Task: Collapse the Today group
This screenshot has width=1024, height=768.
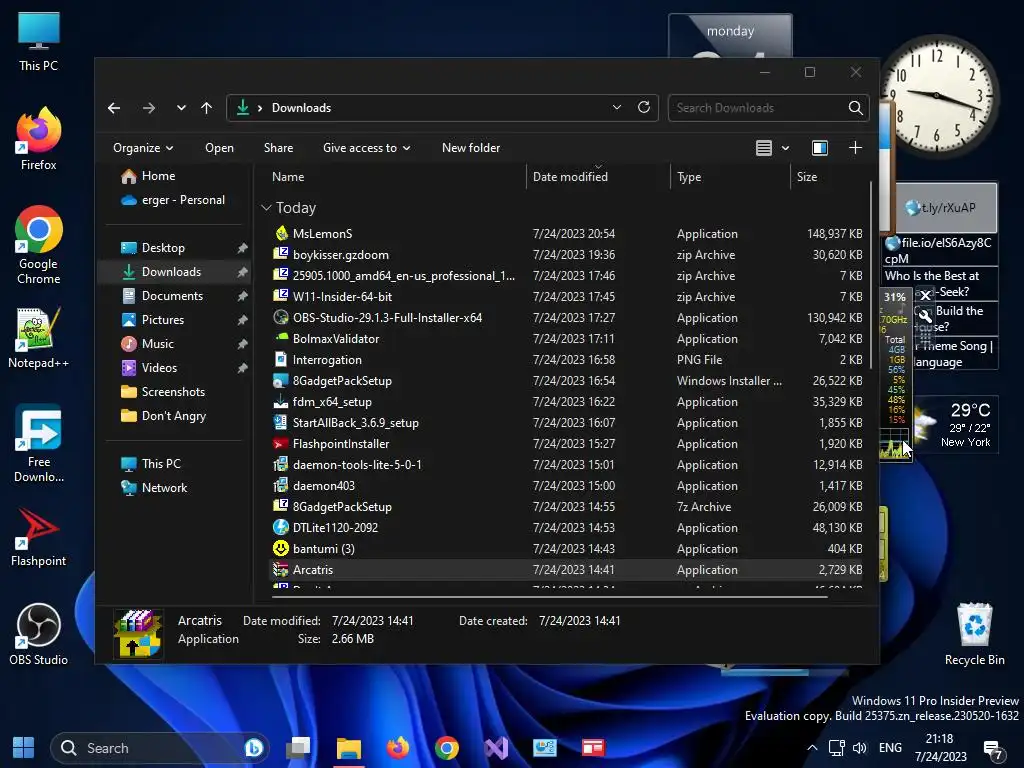Action: [x=266, y=208]
